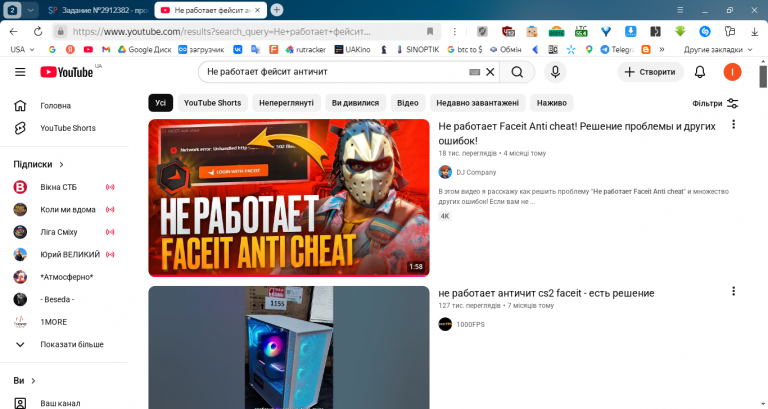768x409 pixels.
Task: Click the LTC price extension icon
Action: [581, 32]
